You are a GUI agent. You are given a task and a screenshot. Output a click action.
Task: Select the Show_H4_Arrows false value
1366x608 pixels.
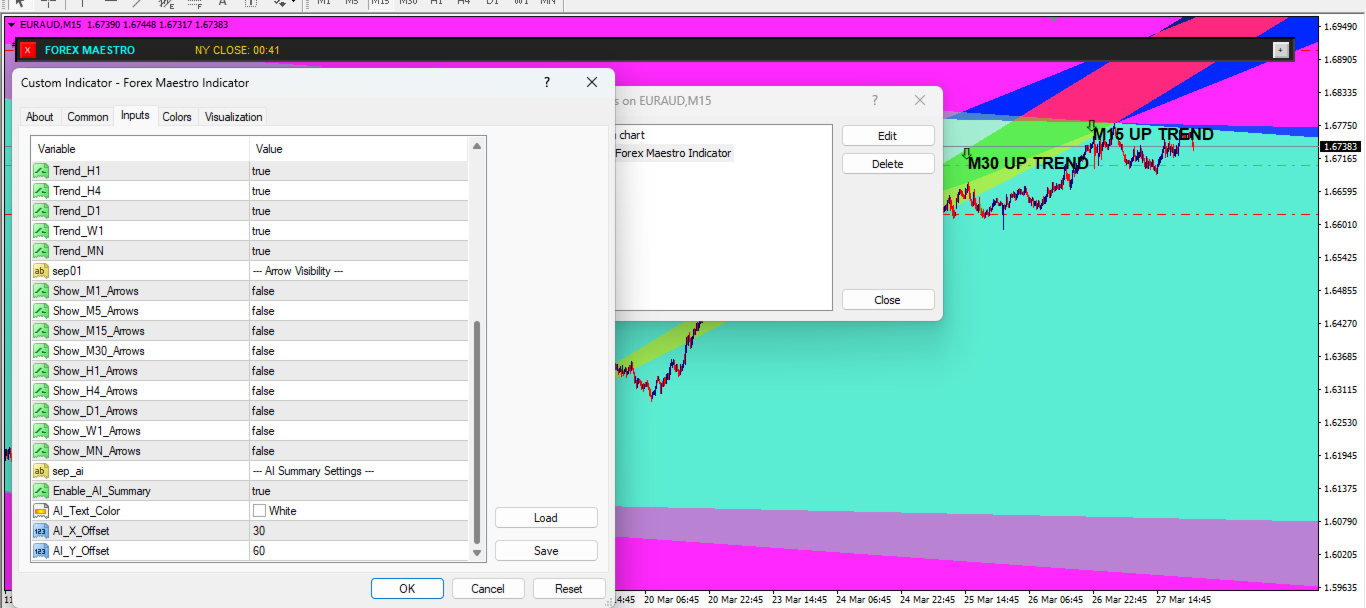tap(358, 391)
